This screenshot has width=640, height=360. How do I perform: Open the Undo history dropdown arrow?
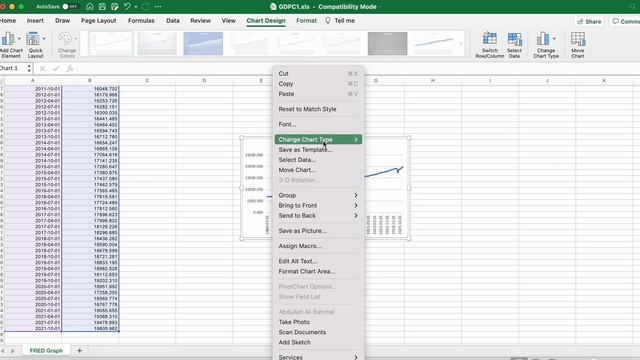click(136, 7)
